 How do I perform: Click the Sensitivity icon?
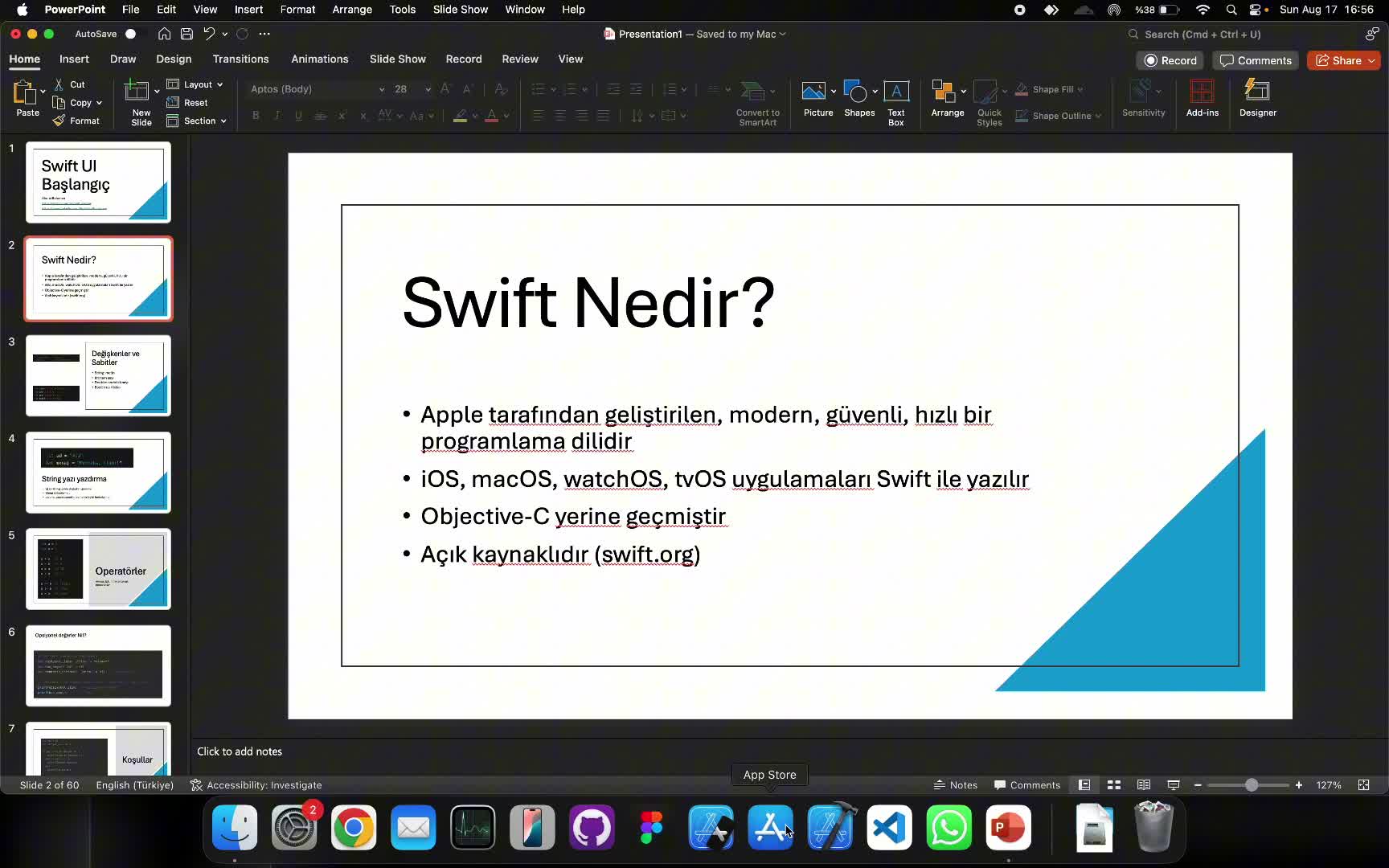coord(1140,91)
